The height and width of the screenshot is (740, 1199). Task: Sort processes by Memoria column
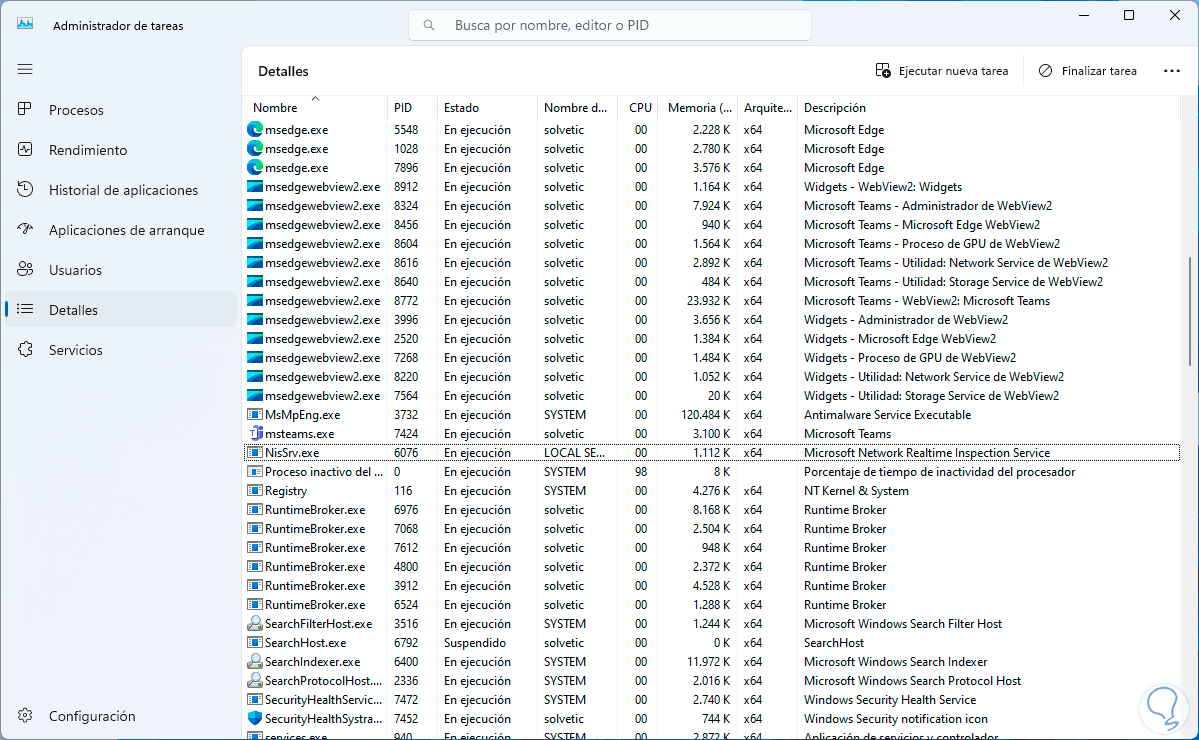click(691, 108)
